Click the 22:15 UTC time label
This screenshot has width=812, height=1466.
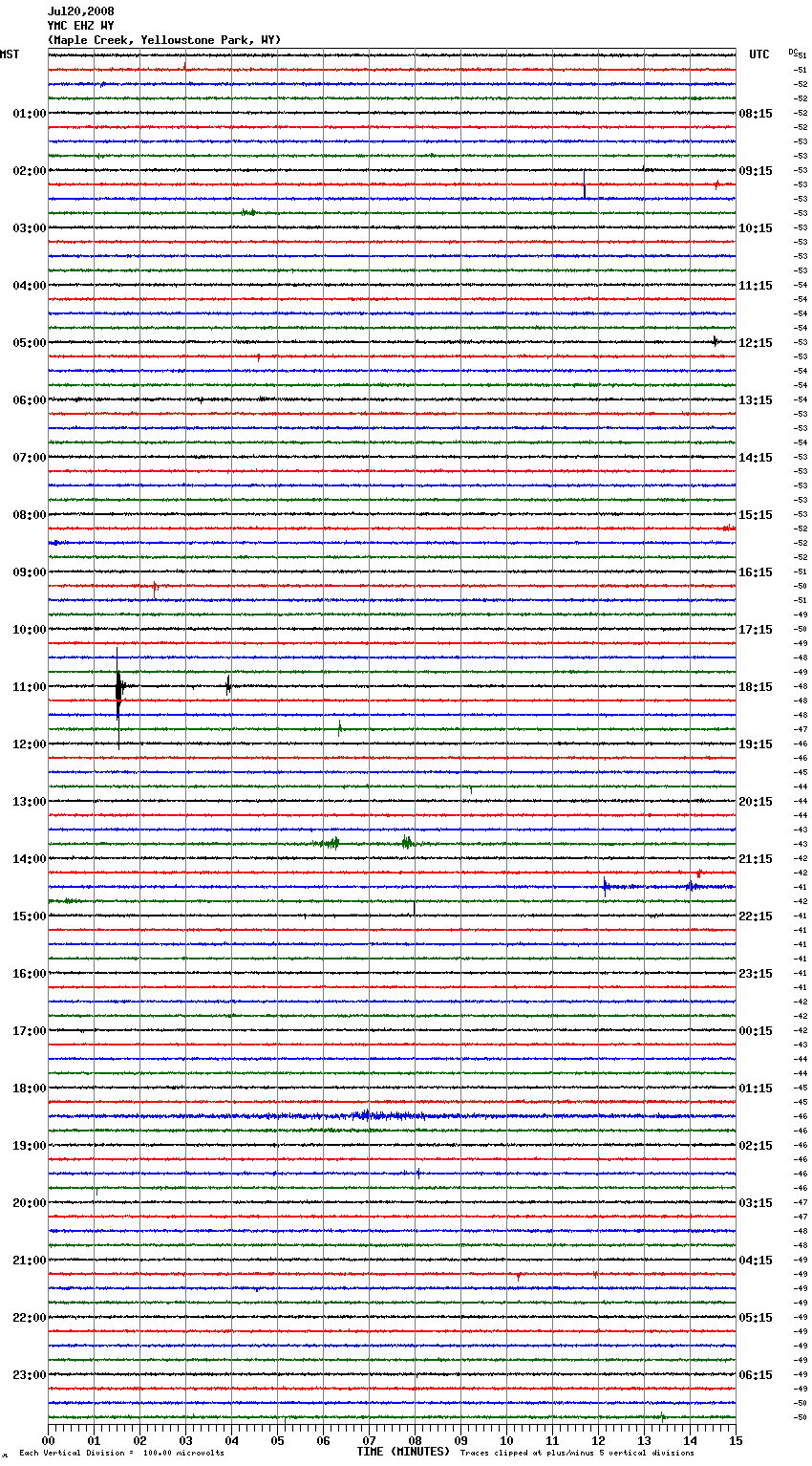click(756, 916)
